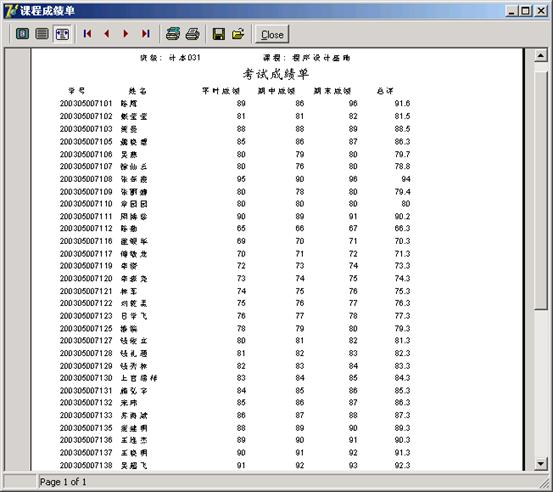Maximize the 课程成绩单 window

tap(525, 11)
